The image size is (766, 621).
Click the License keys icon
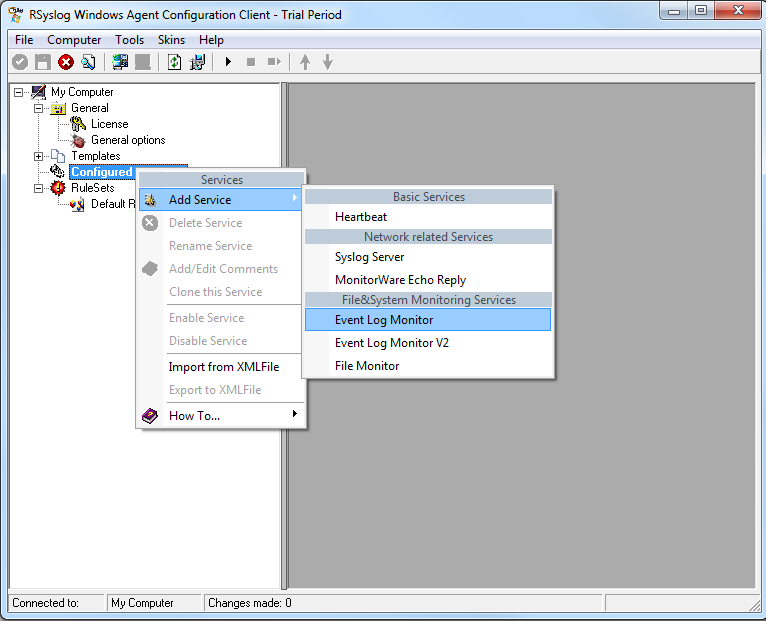tap(78, 124)
